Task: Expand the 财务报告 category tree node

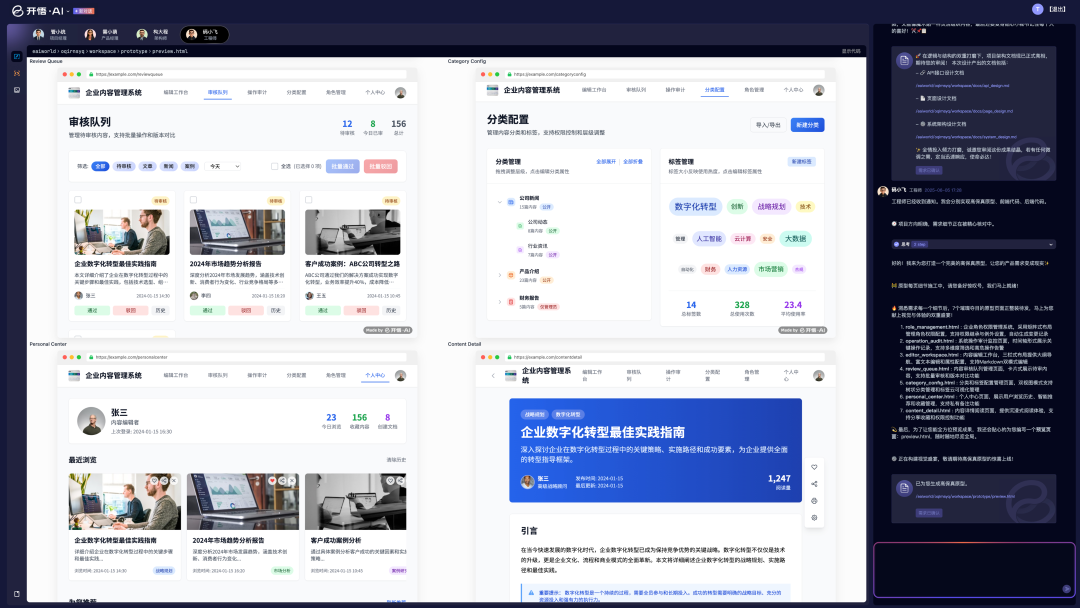Action: pyautogui.click(x=499, y=302)
